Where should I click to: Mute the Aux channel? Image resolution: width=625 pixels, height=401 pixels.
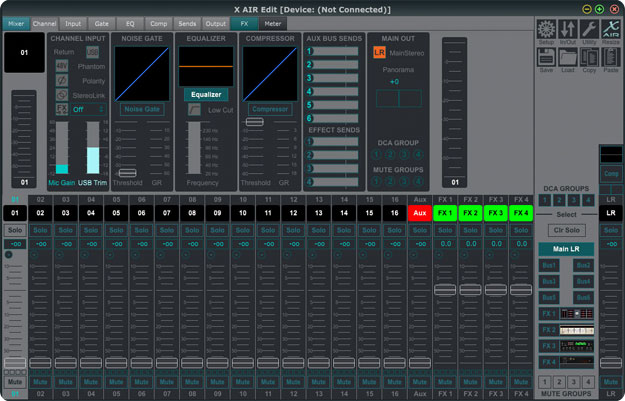click(420, 381)
